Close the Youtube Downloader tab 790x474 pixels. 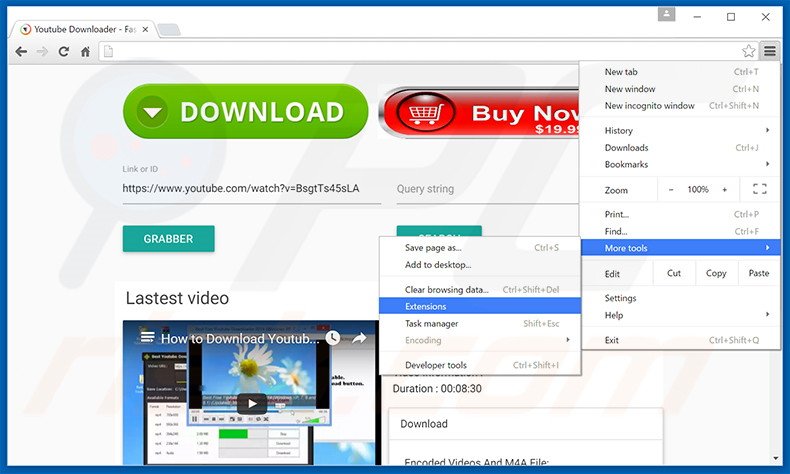tap(145, 30)
